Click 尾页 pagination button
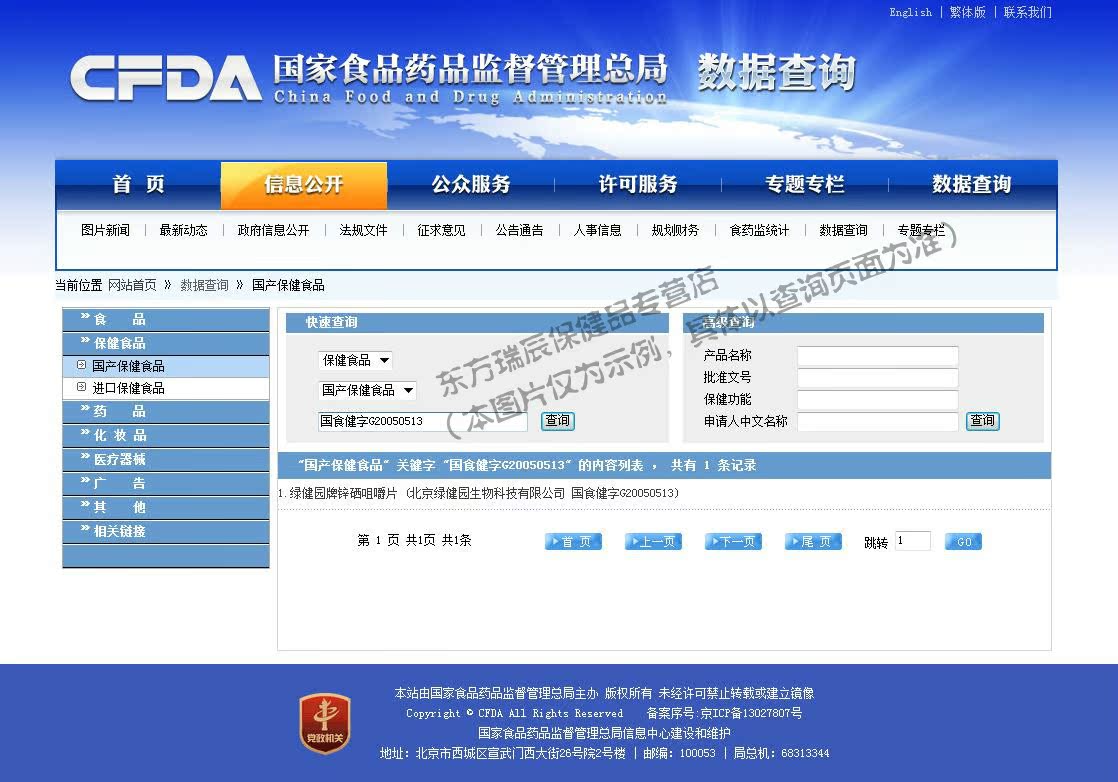The height and width of the screenshot is (782, 1118). tap(813, 542)
